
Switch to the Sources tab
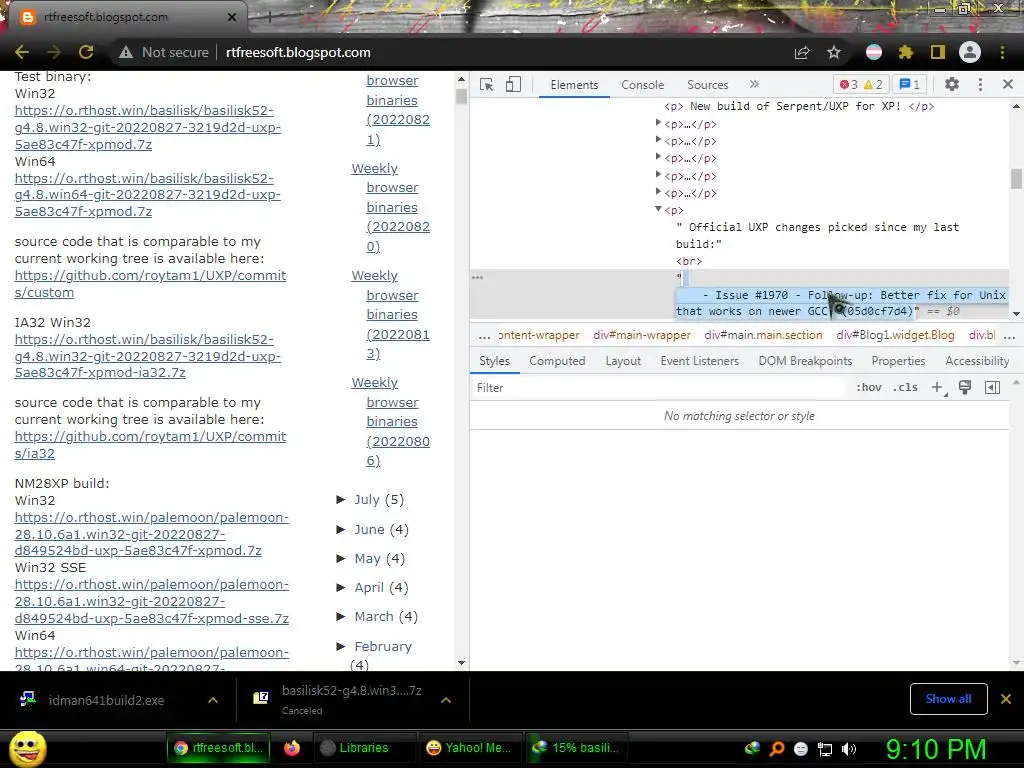tap(707, 85)
